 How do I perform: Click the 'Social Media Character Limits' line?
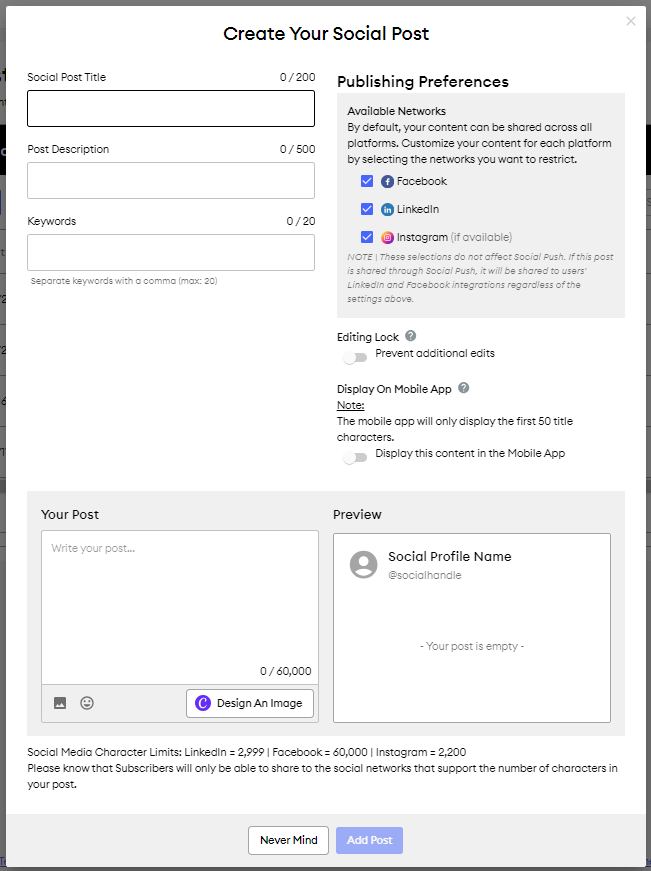247,752
